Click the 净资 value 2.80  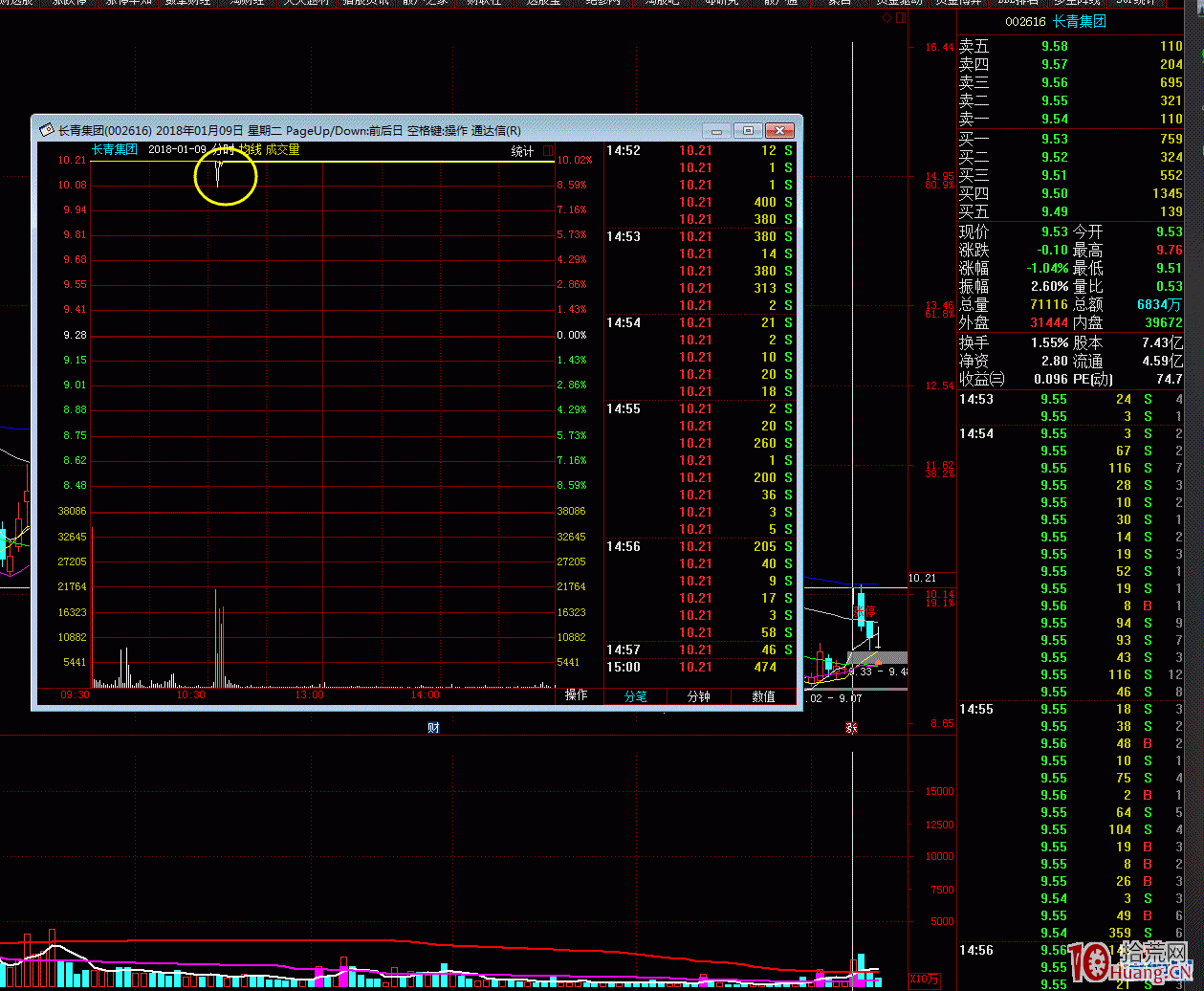click(1055, 361)
